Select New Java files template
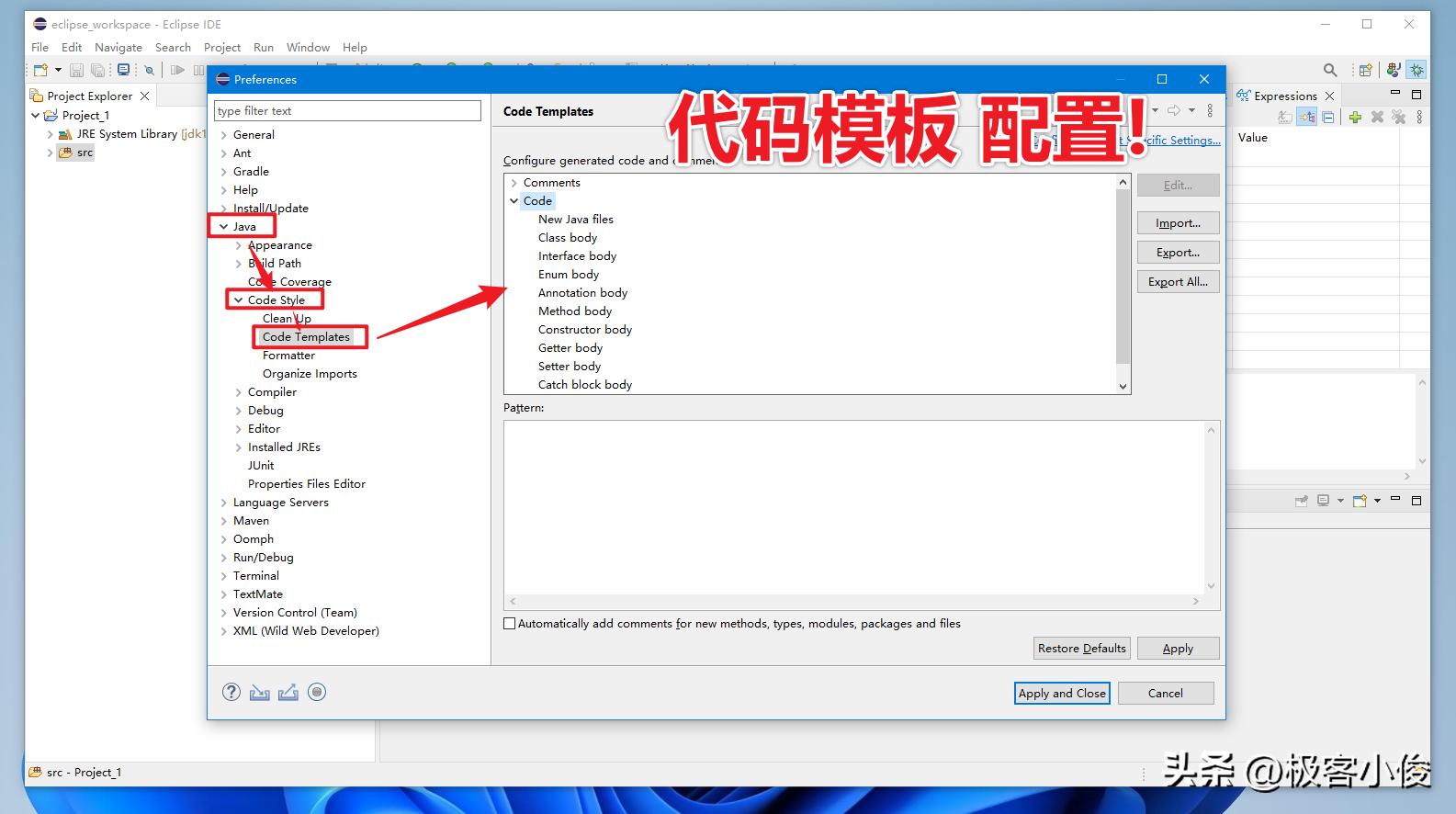Screen dimensions: 1456x814 click(576, 219)
